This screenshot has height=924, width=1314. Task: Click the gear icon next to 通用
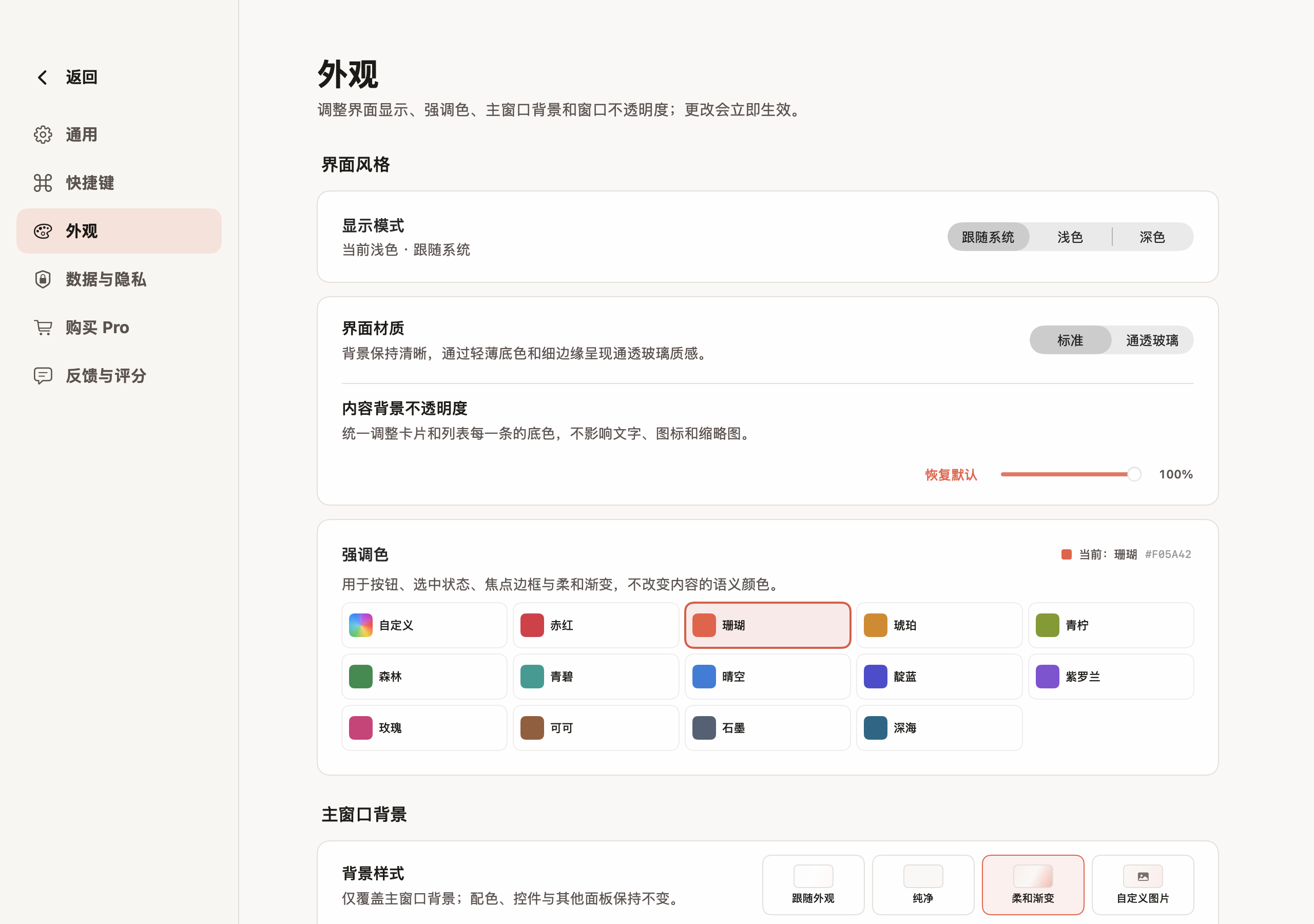tap(43, 134)
